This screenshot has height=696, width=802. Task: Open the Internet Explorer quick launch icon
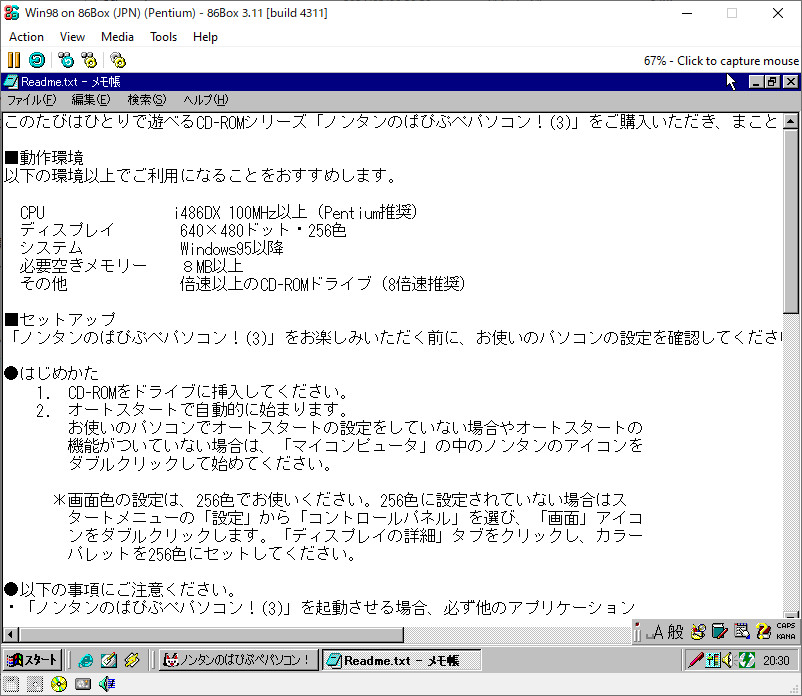pos(85,660)
